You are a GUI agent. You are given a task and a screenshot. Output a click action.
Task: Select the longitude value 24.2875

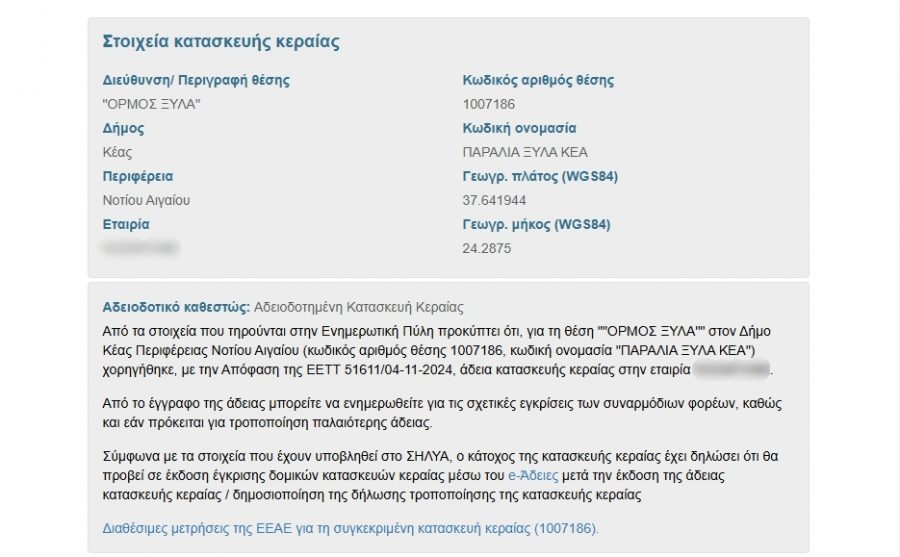487,248
